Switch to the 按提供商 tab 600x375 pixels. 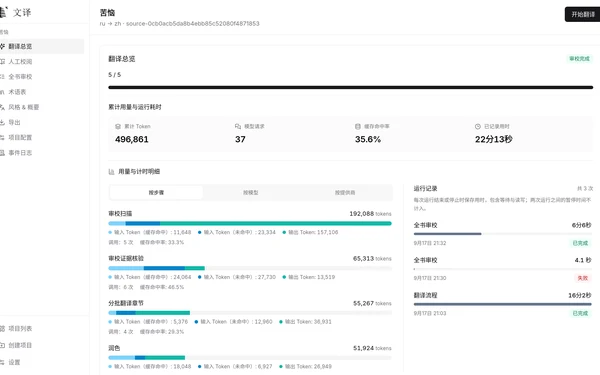[345, 192]
